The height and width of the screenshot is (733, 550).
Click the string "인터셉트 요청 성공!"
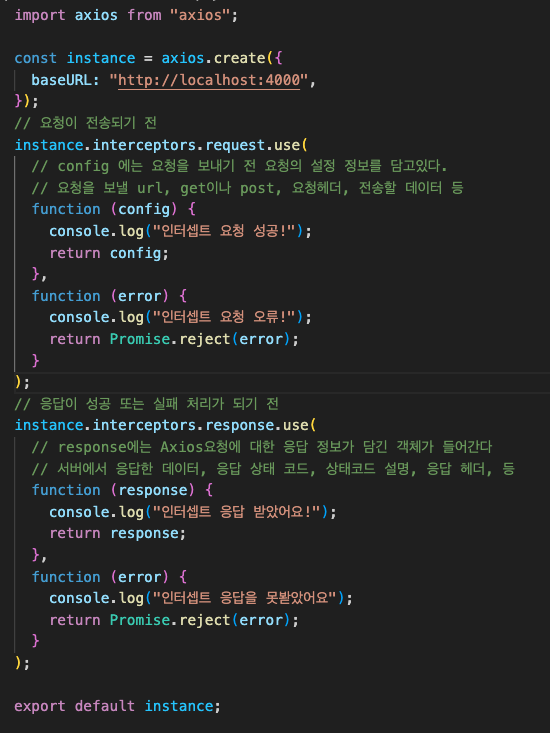click(224, 231)
